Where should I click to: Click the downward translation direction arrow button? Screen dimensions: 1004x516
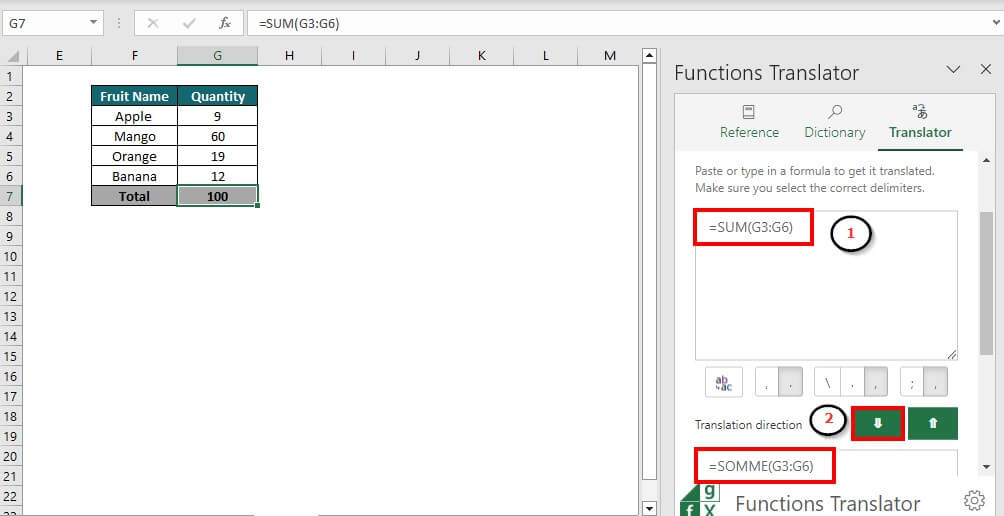(x=878, y=424)
